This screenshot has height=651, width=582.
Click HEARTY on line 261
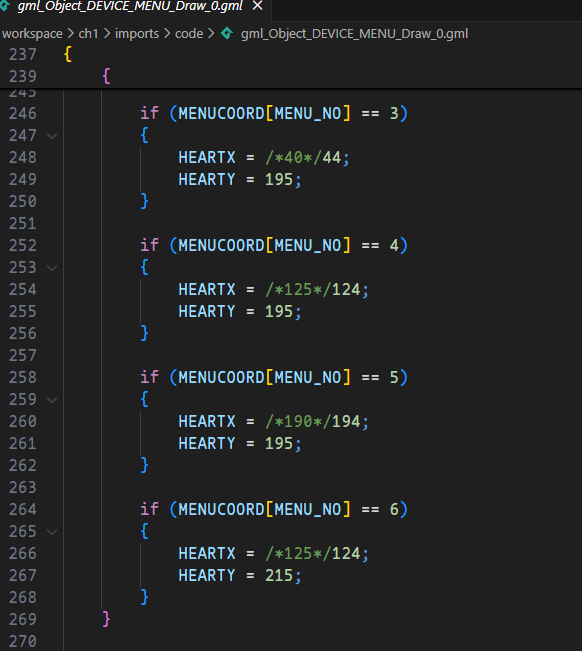pos(207,443)
